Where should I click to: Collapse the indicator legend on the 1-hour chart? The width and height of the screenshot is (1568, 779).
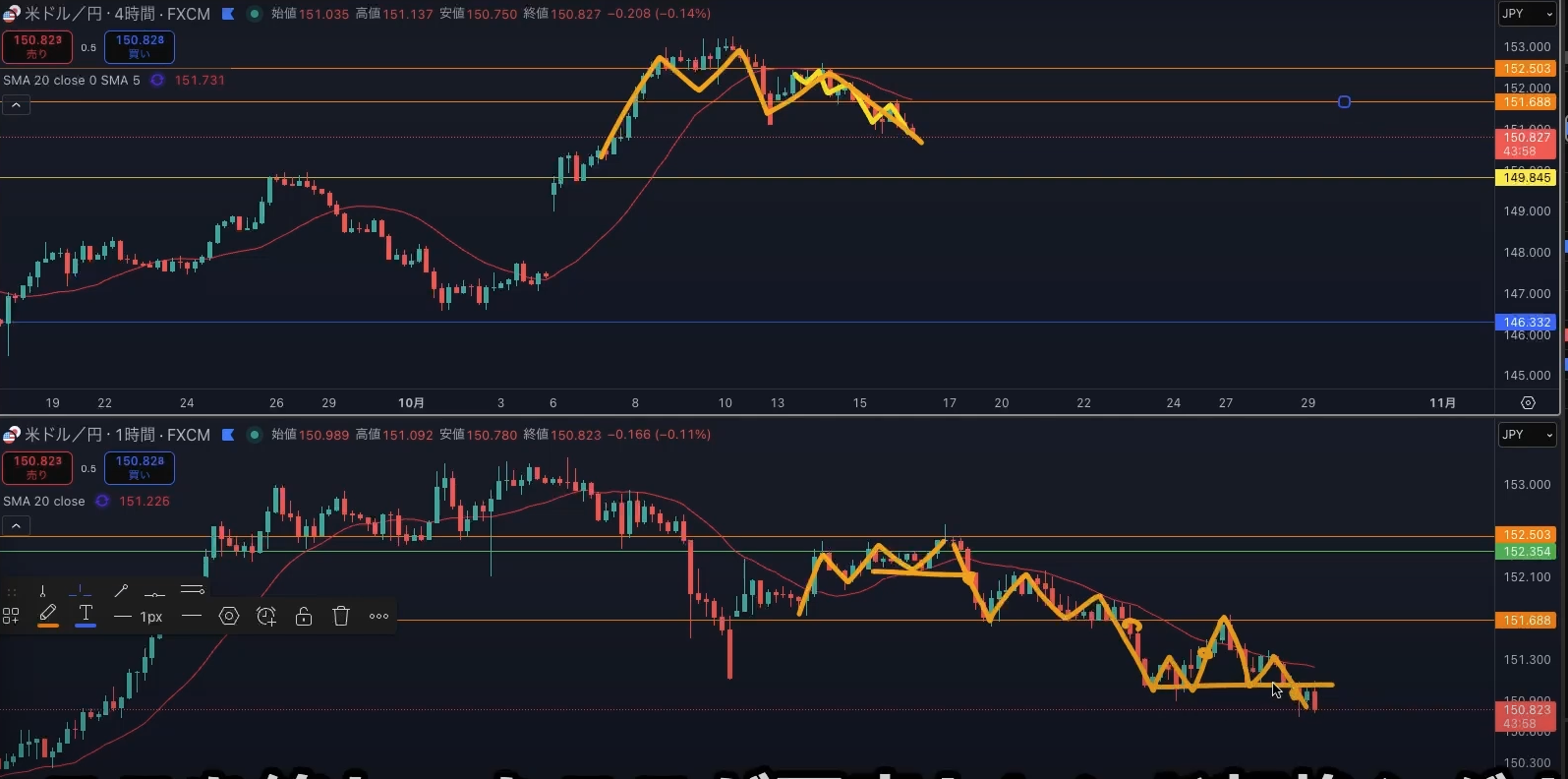click(16, 526)
